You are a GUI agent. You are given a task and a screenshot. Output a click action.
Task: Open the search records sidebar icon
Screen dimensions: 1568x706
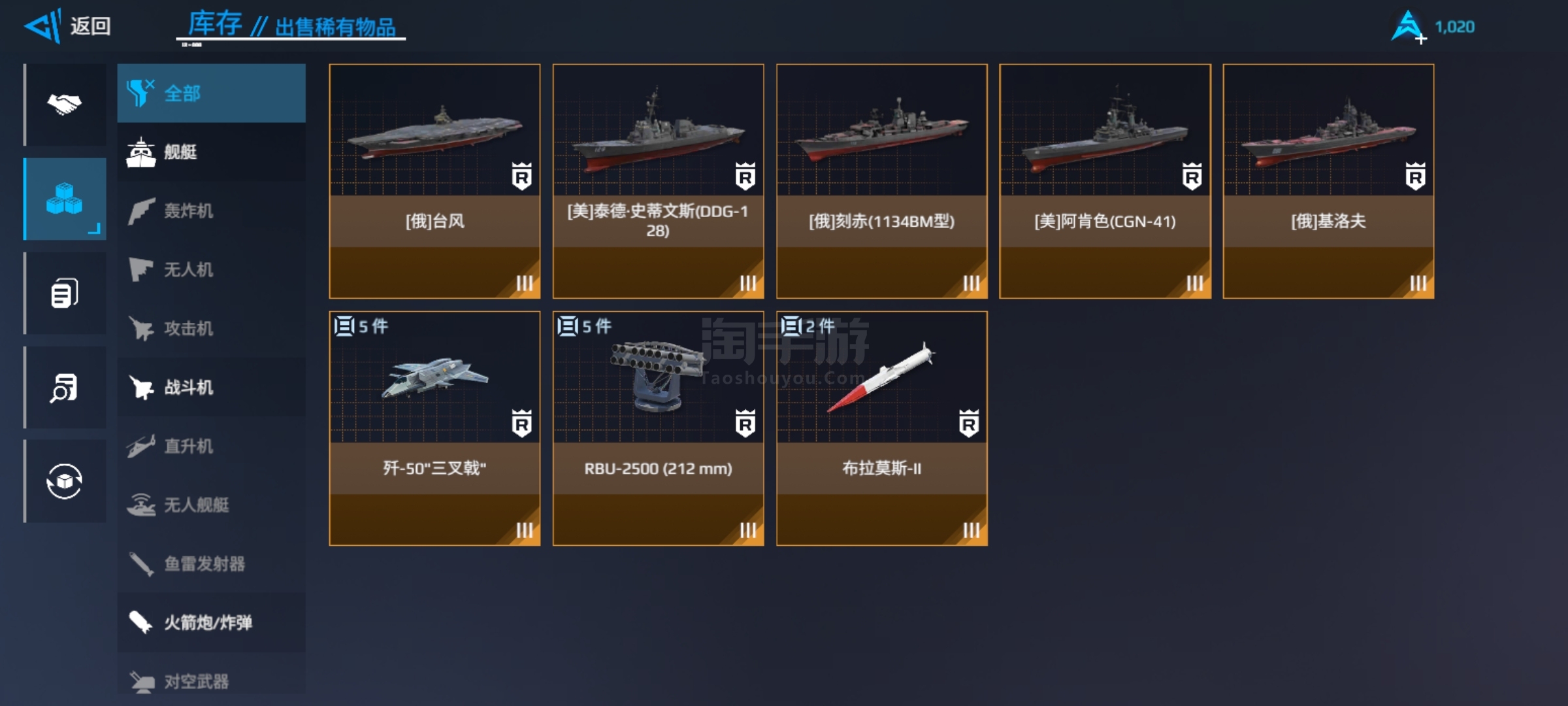point(65,387)
